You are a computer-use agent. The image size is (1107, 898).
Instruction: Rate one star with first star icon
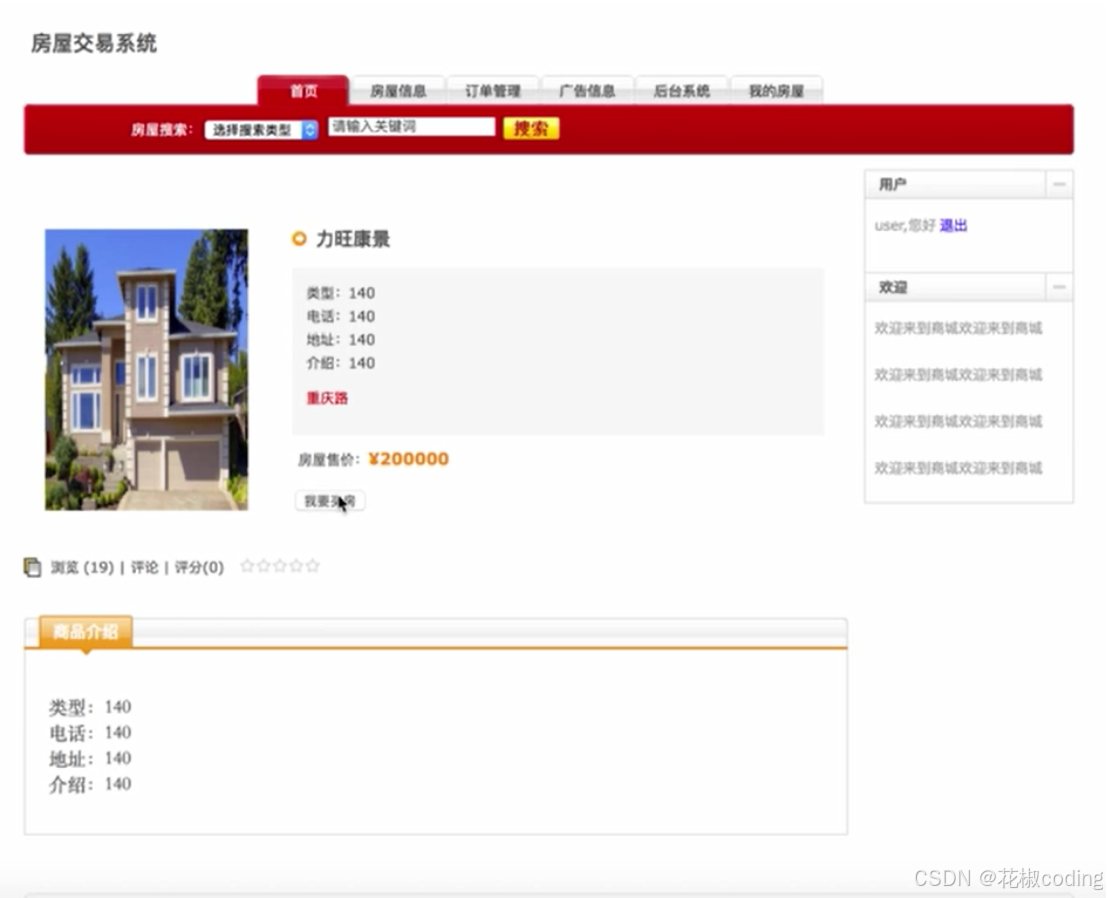[x=247, y=565]
